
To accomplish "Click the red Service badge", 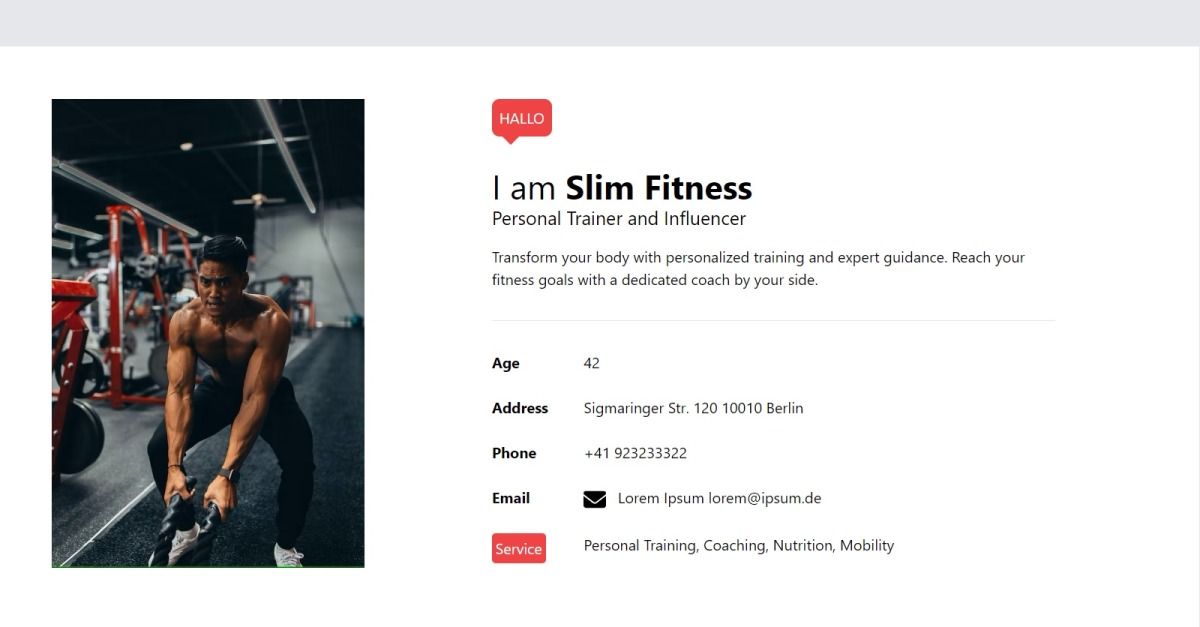I will tap(519, 548).
